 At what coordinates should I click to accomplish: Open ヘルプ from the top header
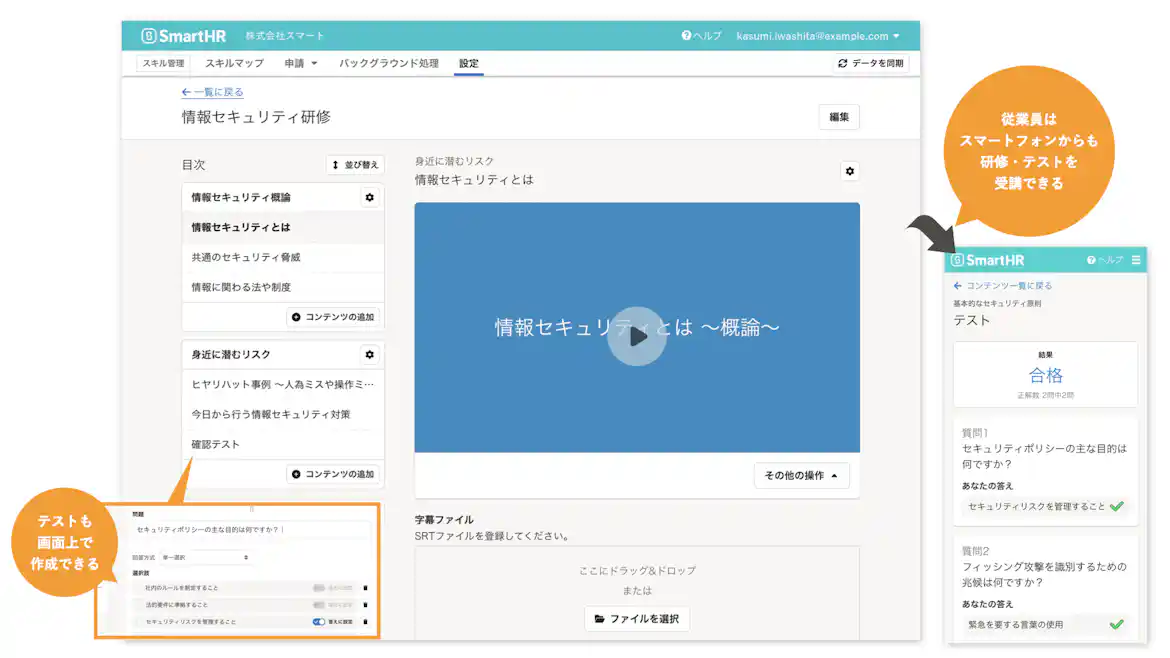(x=701, y=35)
